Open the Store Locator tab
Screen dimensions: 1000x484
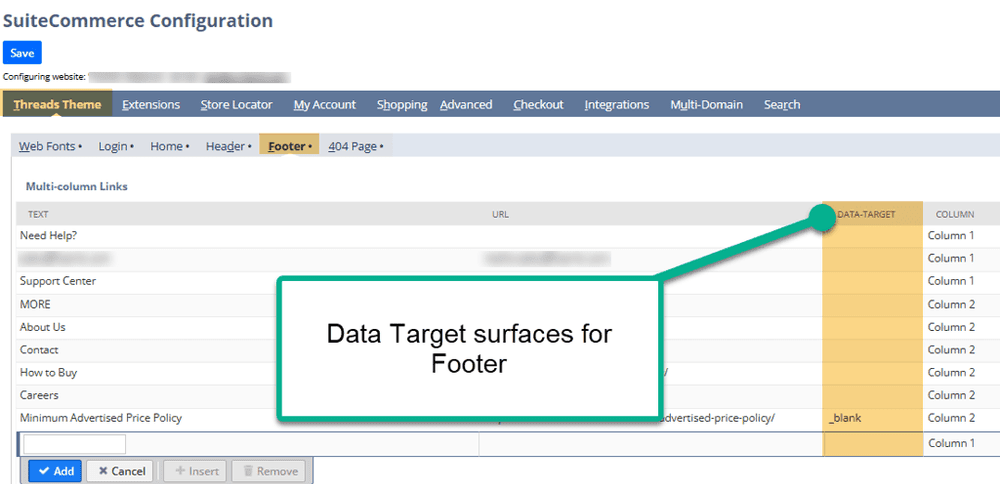click(x=236, y=105)
